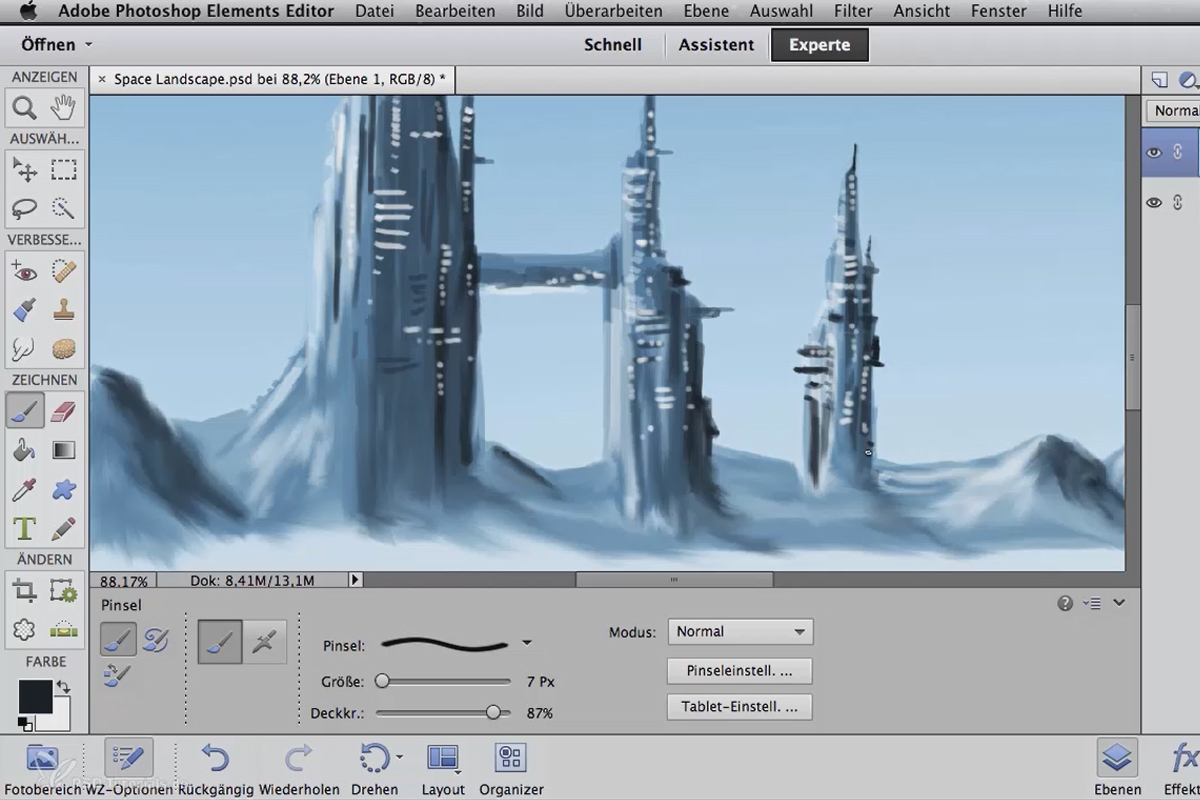This screenshot has width=1200, height=800.
Task: Open the Pinsel brush preset picker arrow
Action: pyautogui.click(x=527, y=643)
